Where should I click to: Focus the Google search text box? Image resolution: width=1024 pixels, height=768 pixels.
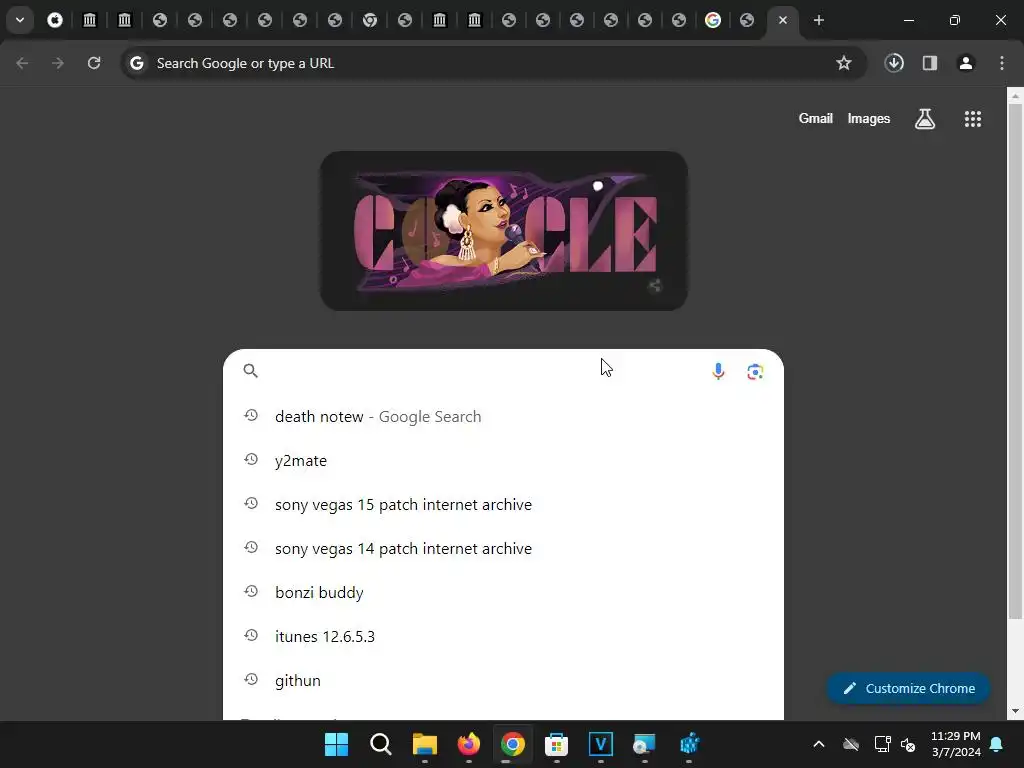[x=483, y=371]
